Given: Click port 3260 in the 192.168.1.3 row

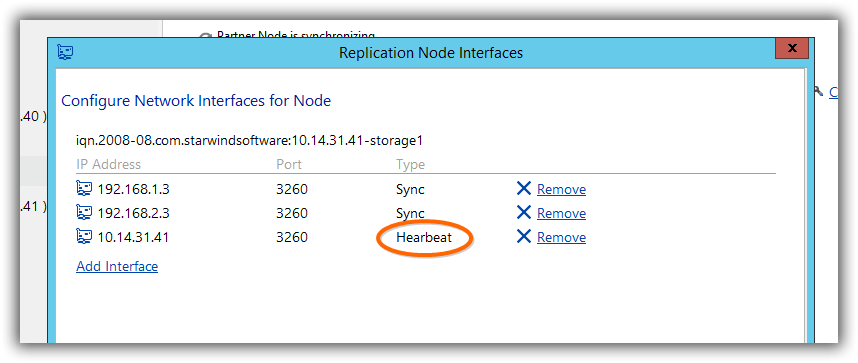Looking at the screenshot, I should point(292,189).
